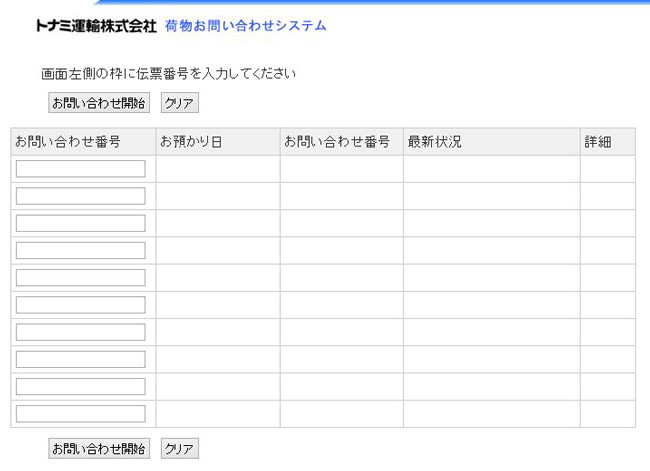
Task: Select the sixth tracking number input field
Action: point(81,305)
